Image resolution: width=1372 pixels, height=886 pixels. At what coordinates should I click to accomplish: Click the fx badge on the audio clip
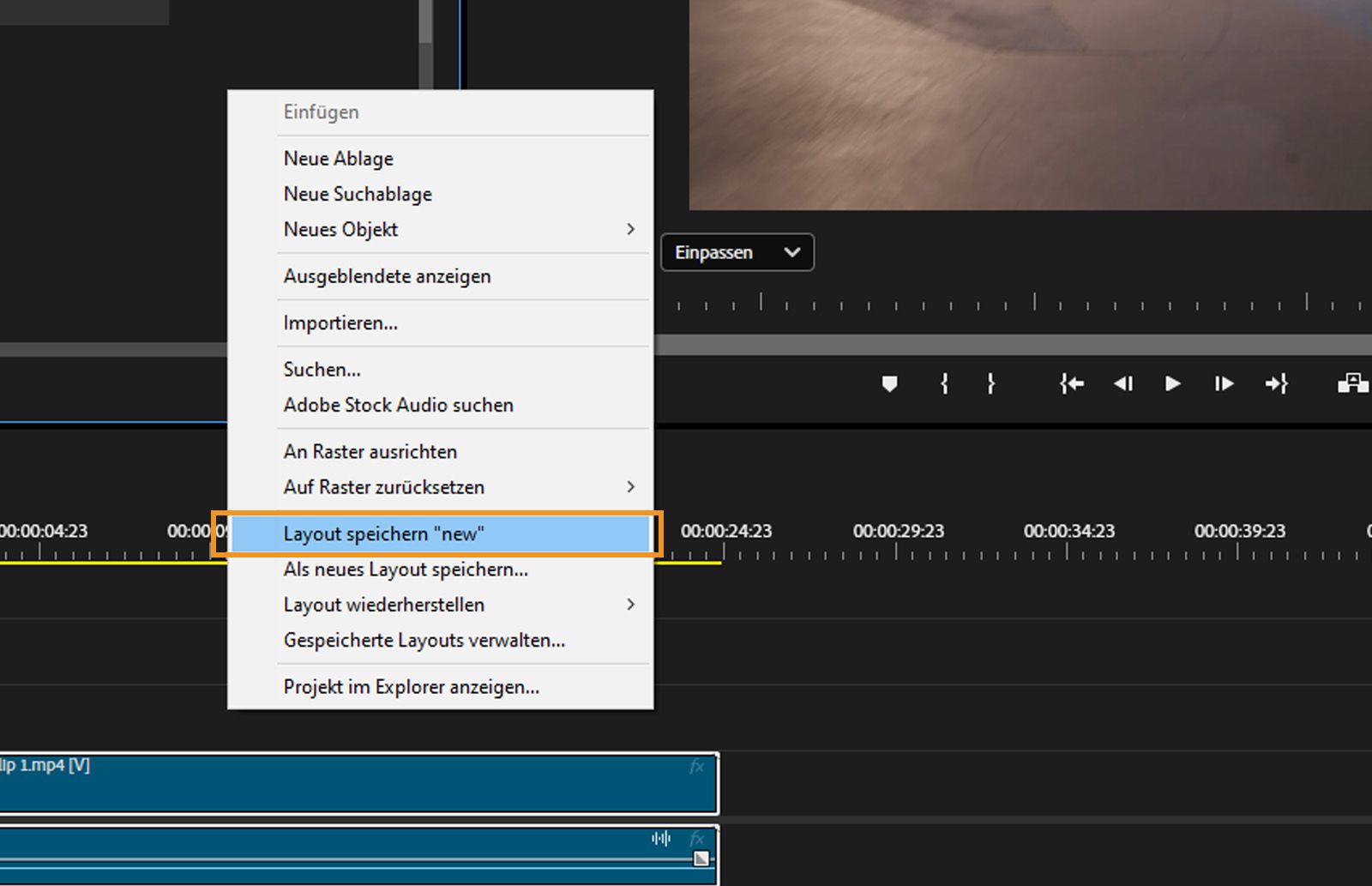[696, 838]
